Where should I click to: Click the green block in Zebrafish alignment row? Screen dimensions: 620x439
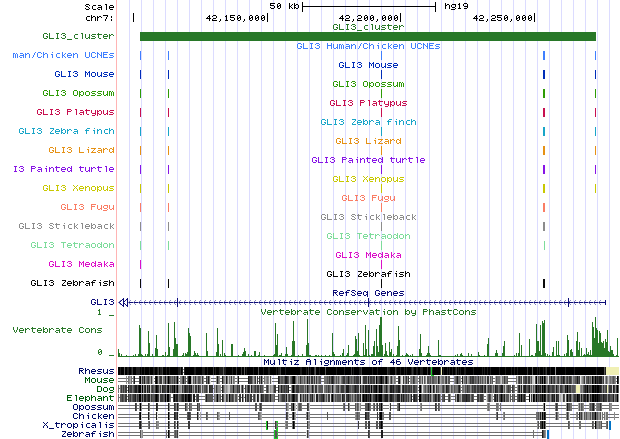tap(275, 434)
